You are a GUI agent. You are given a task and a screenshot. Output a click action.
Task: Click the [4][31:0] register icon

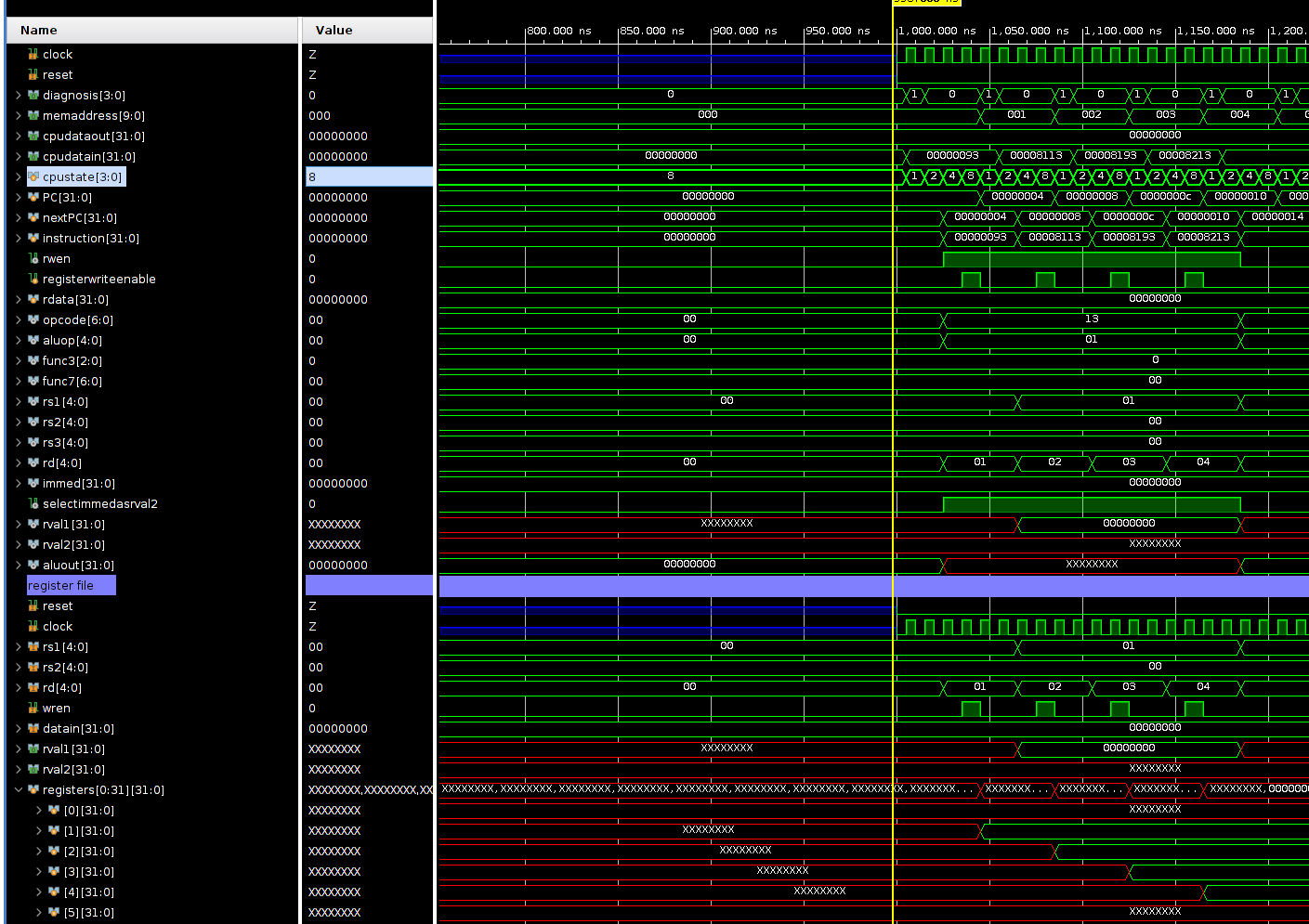point(54,891)
